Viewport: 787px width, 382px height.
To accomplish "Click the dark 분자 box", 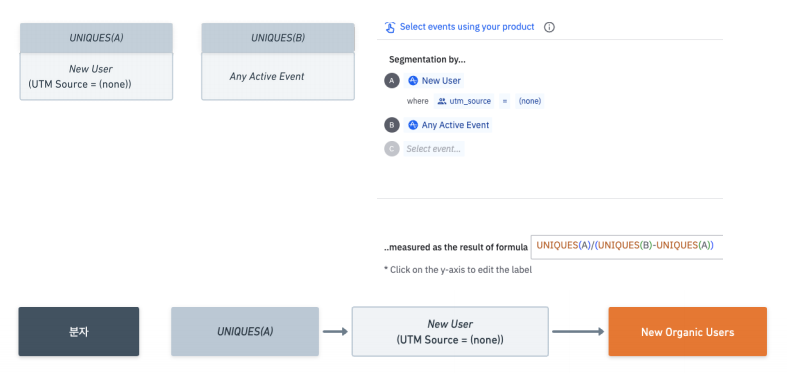I will click(x=79, y=332).
